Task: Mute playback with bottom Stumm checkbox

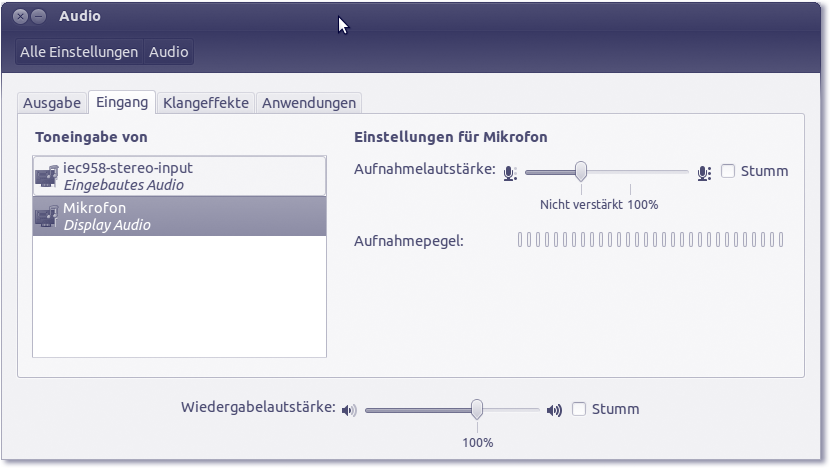Action: [579, 409]
